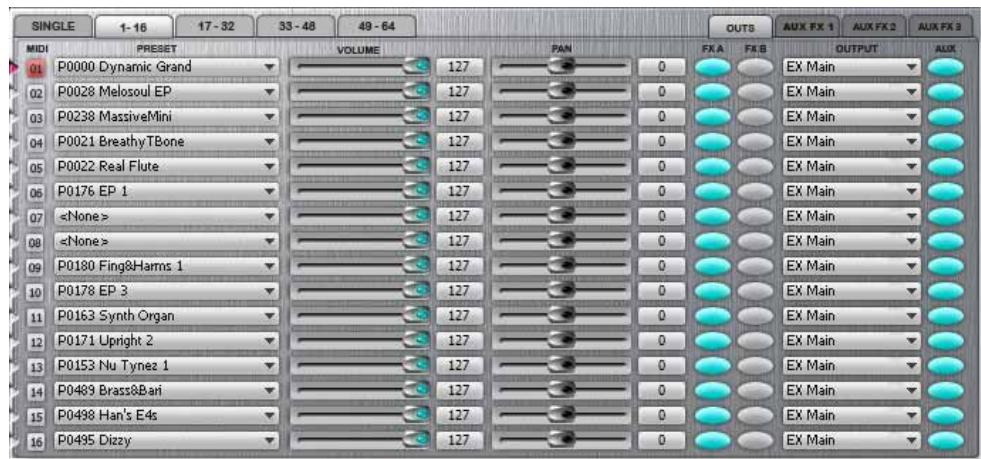Select MIDI channel 12 button
This screenshot has height=459, width=981.
click(36, 341)
